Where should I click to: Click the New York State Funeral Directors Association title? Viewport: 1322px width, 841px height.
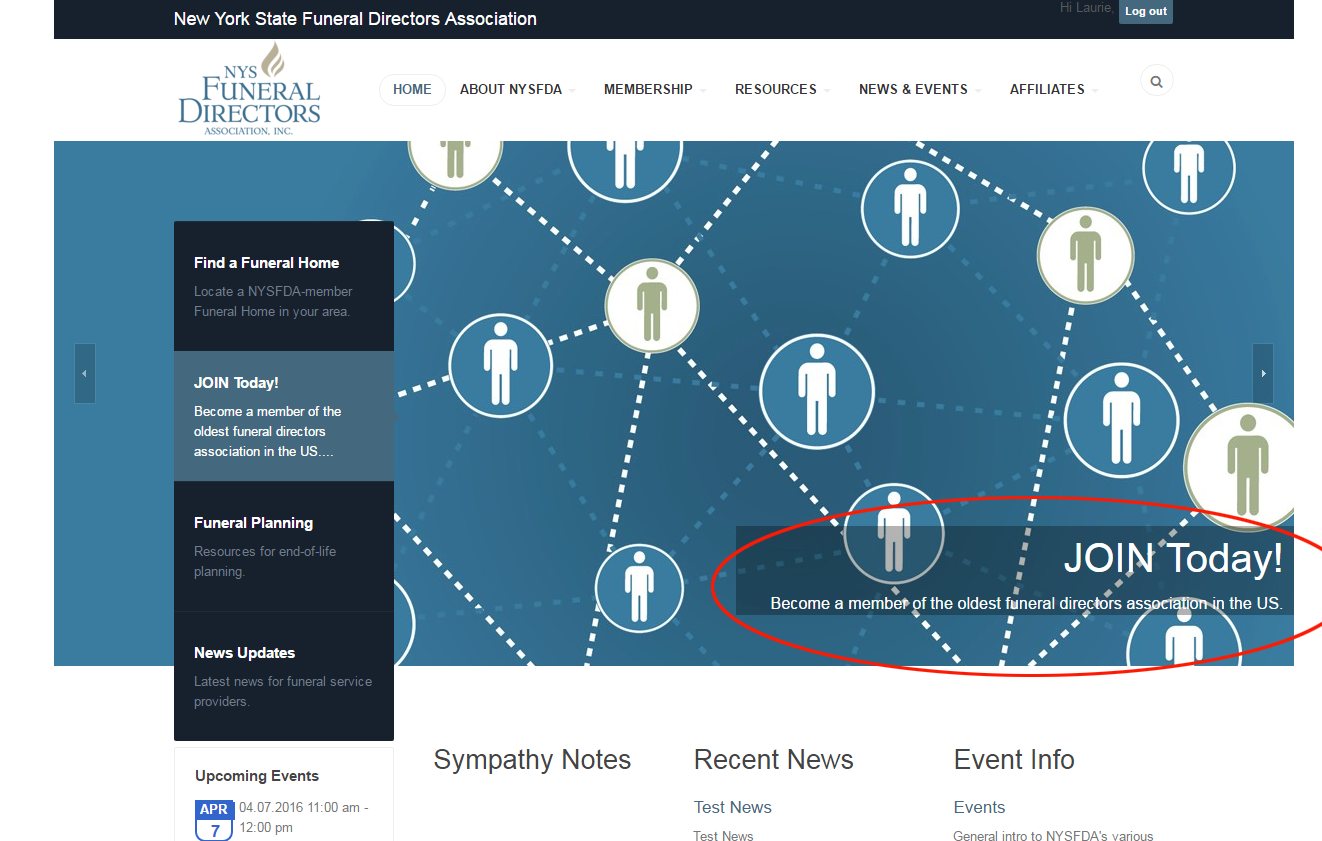[x=355, y=19]
